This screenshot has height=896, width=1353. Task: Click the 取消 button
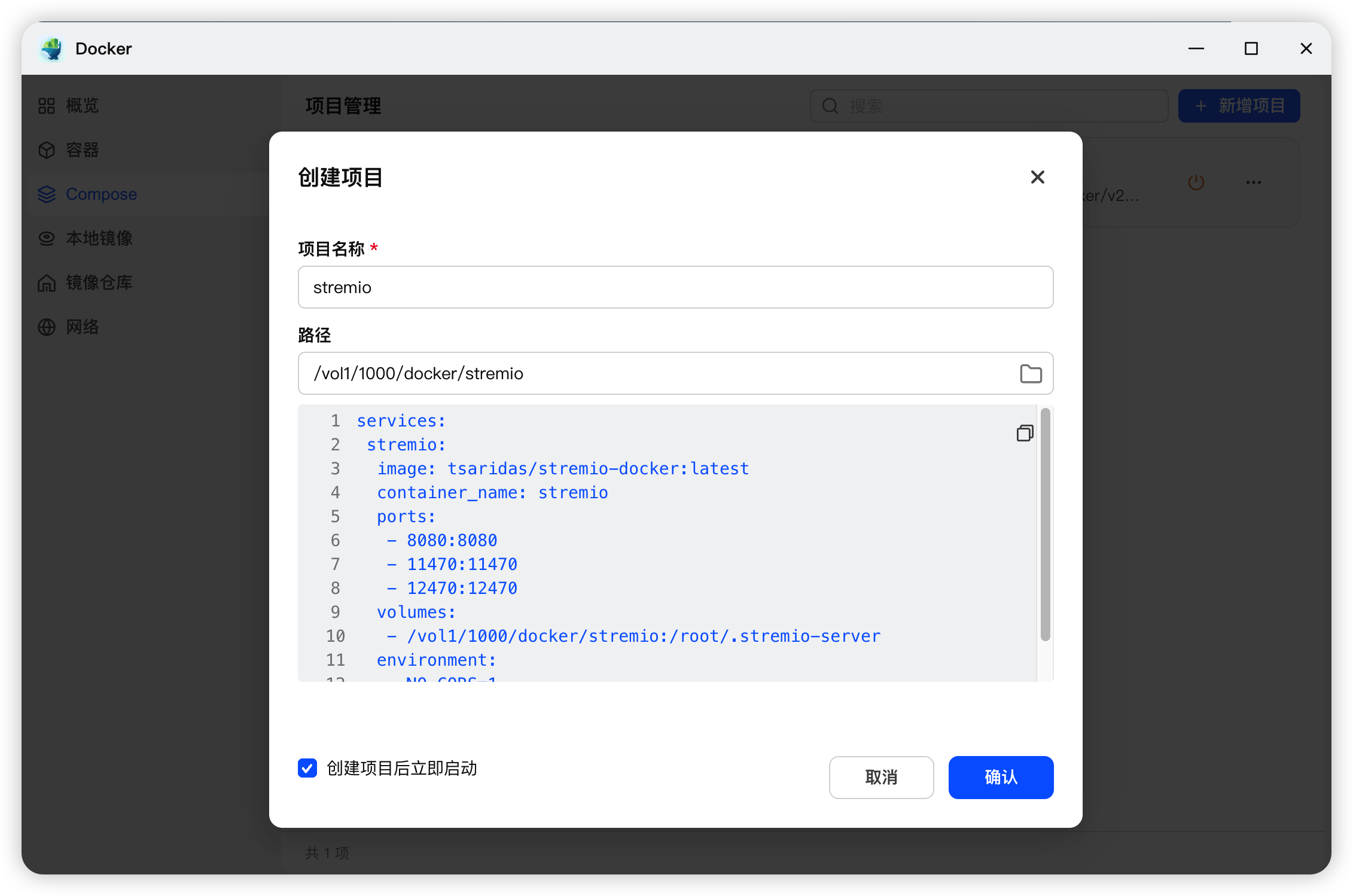pos(880,777)
